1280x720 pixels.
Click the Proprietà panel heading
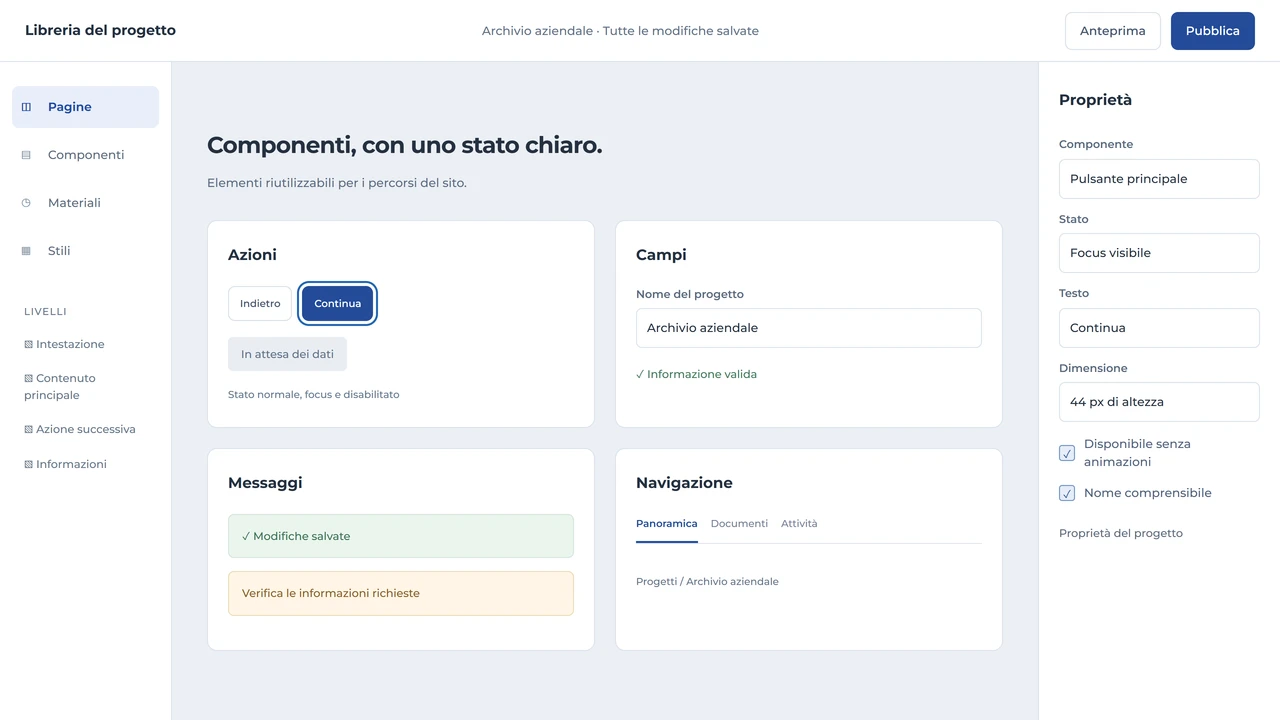tap(1095, 100)
